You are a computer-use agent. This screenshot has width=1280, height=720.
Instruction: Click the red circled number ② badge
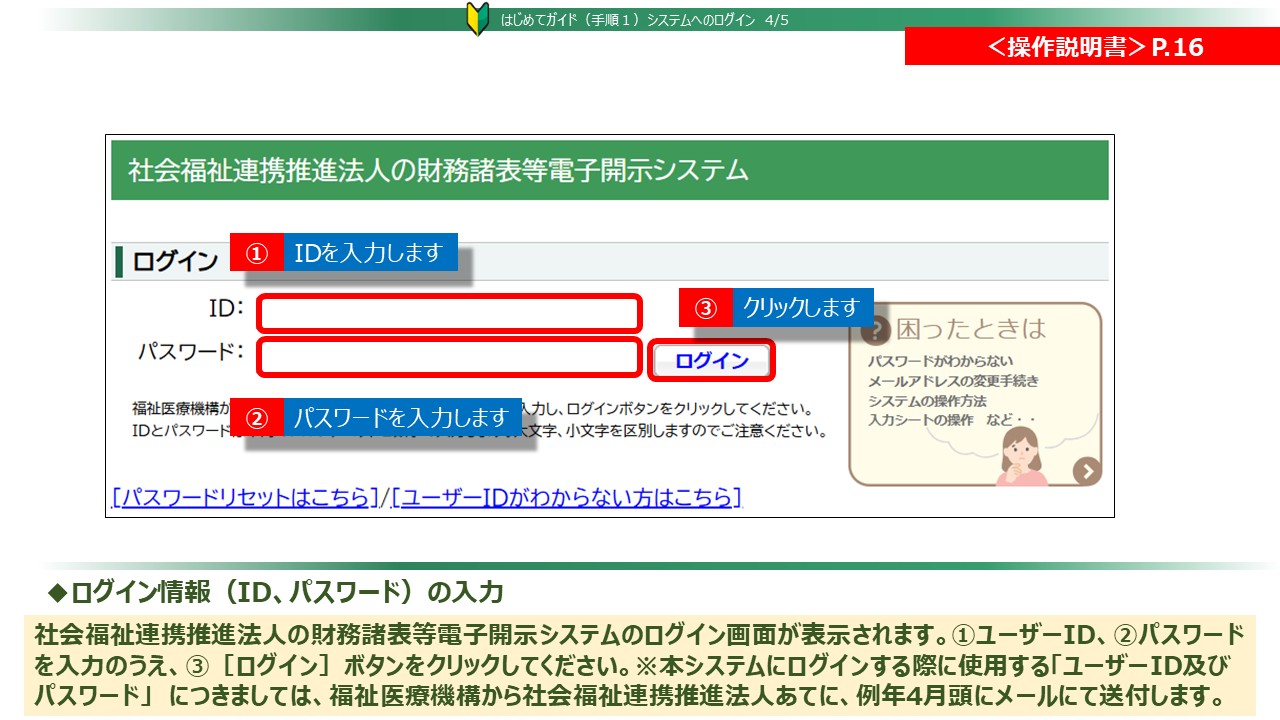point(257,418)
